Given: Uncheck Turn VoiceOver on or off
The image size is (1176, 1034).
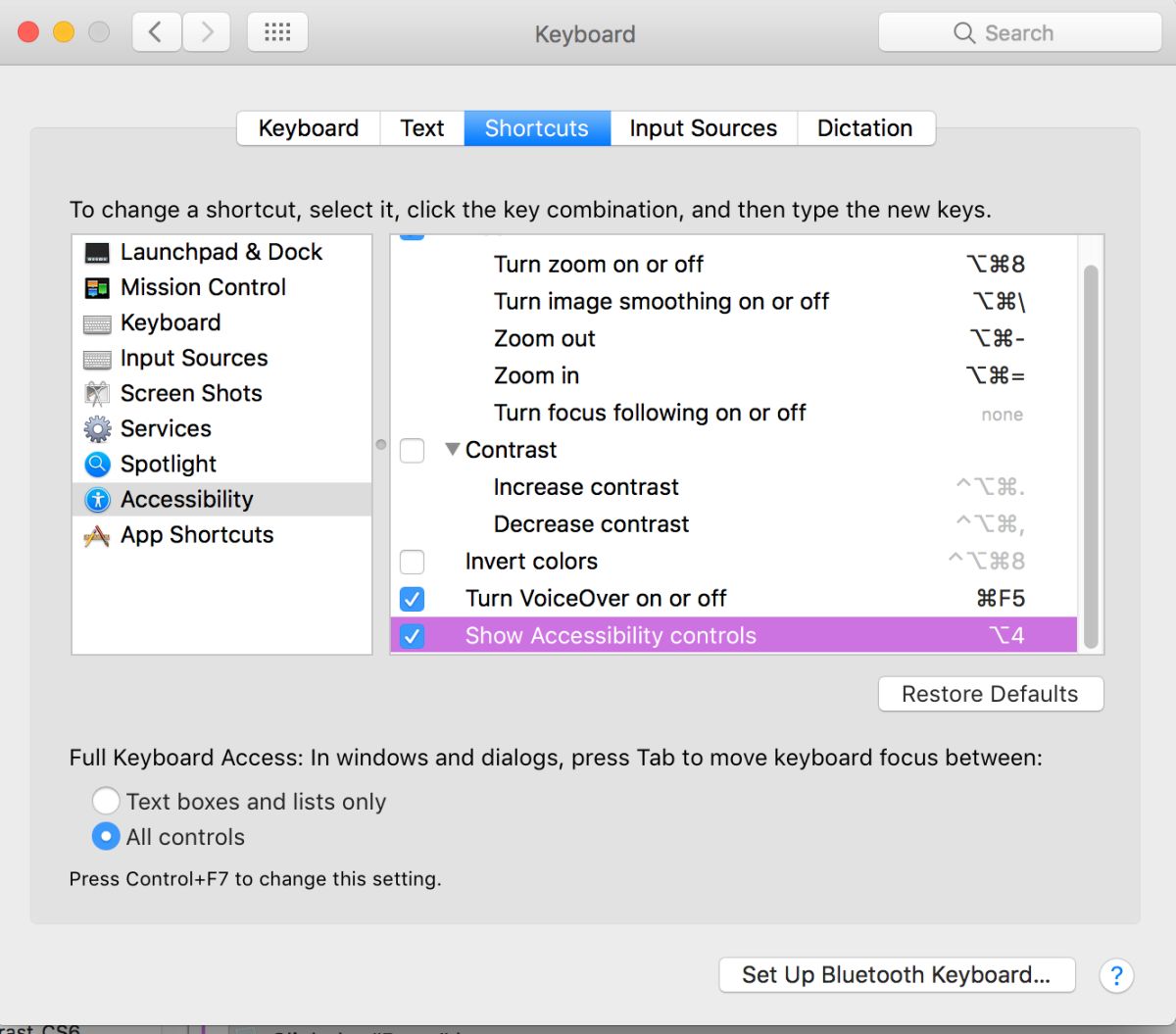Looking at the screenshot, I should coord(413,599).
